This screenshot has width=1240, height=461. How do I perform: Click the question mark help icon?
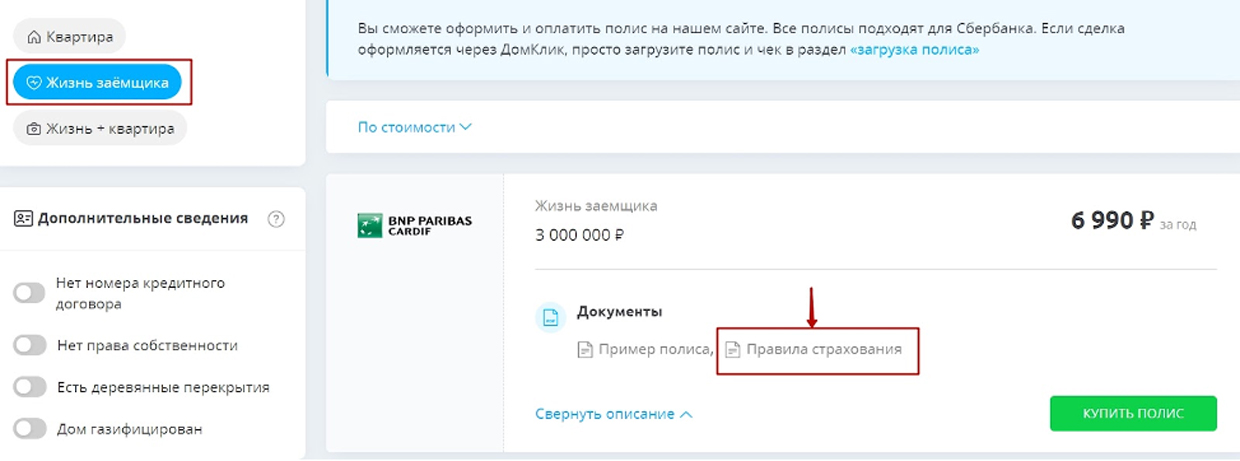(276, 219)
